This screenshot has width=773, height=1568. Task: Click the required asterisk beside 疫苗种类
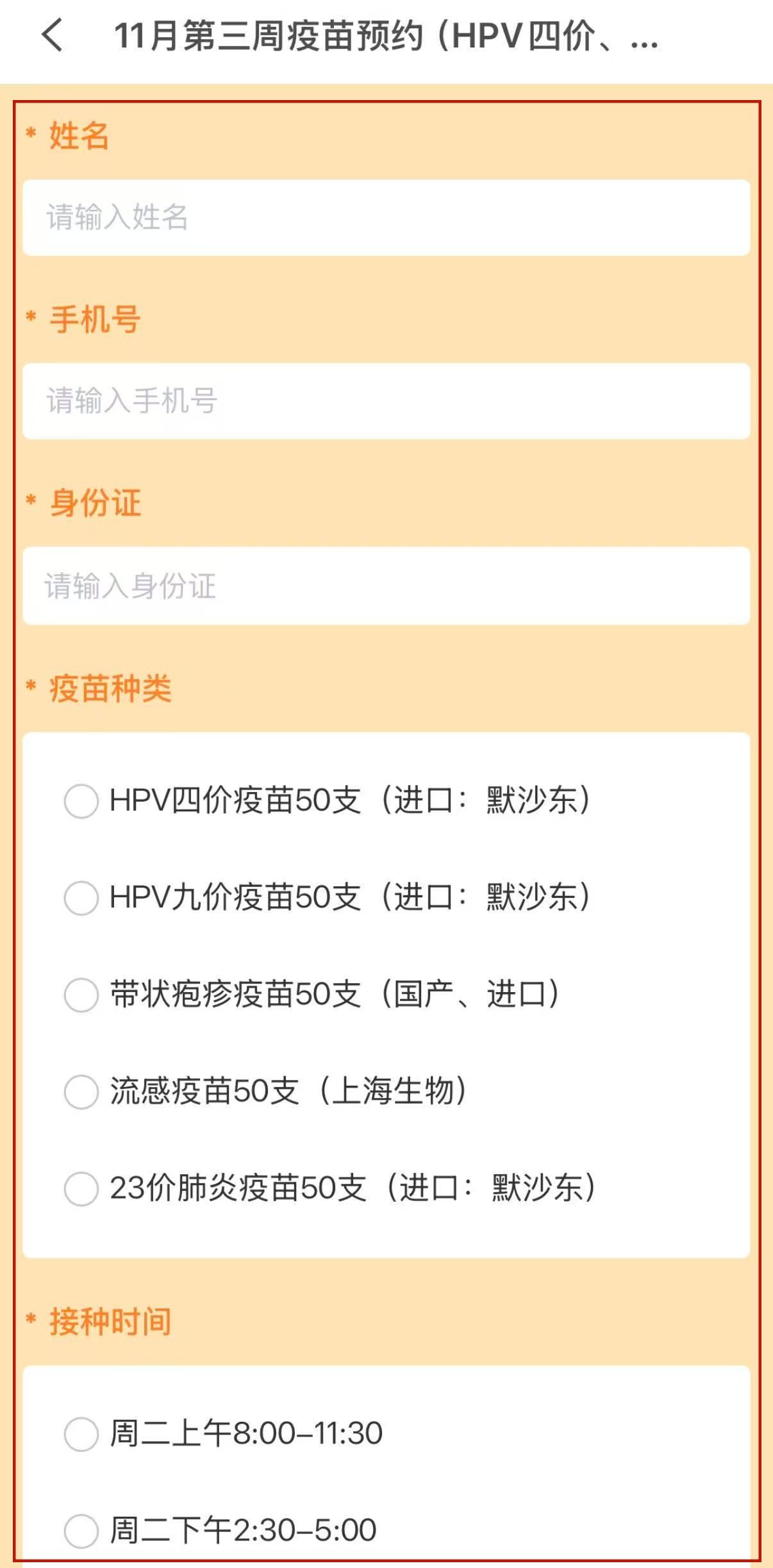[x=31, y=686]
